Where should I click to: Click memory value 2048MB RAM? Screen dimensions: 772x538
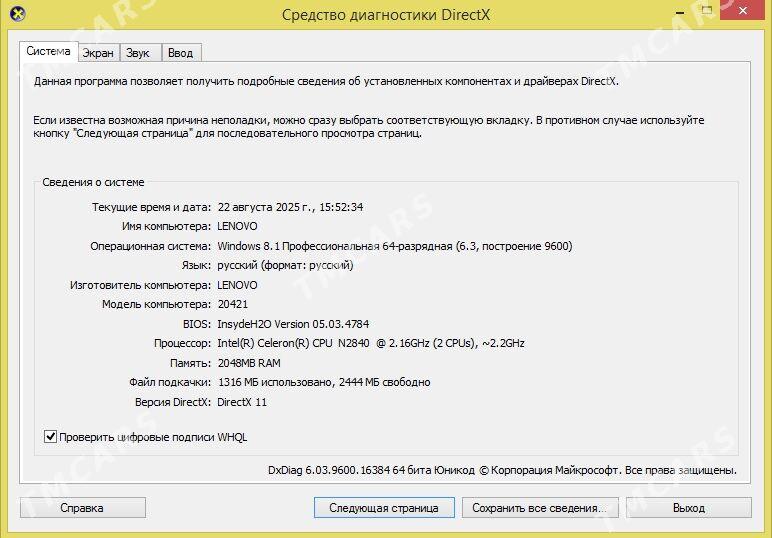coord(249,363)
